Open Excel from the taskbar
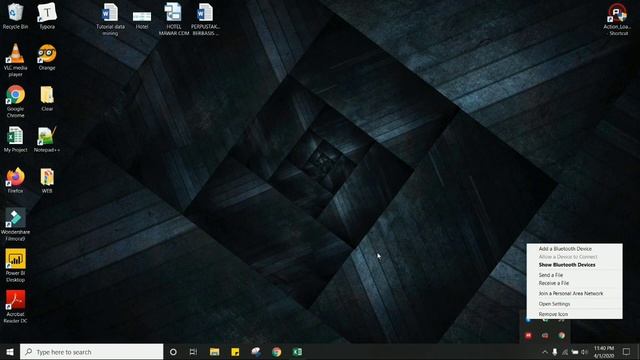The width and height of the screenshot is (640, 360). [297, 352]
